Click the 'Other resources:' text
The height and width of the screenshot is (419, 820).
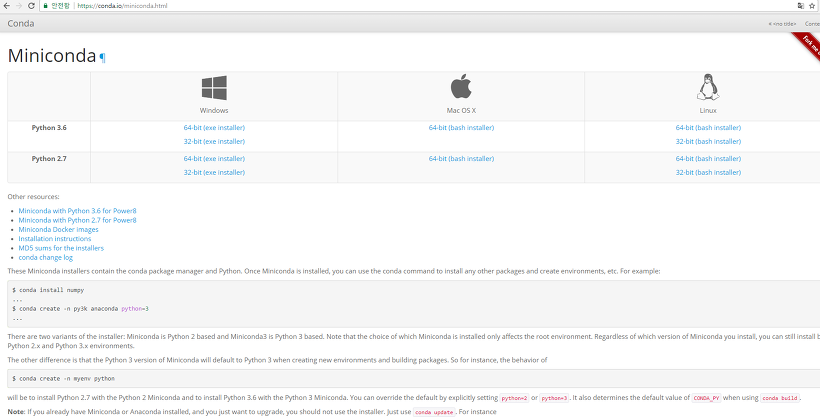click(33, 197)
